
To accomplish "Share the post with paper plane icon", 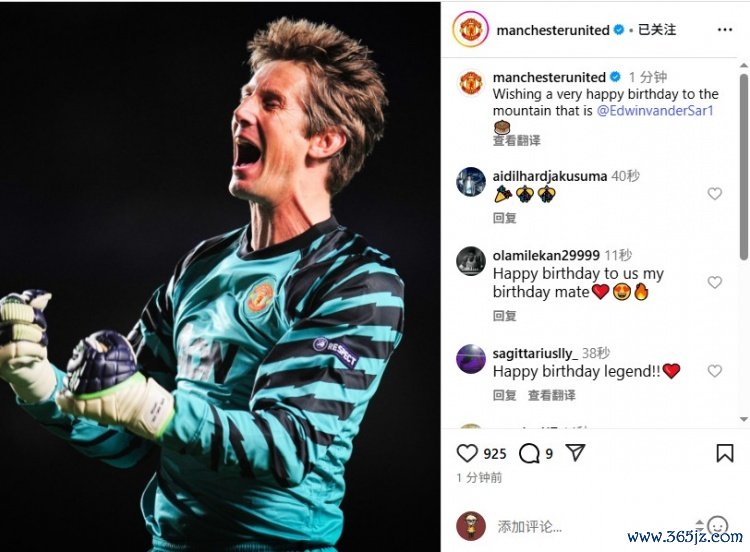I will (x=575, y=453).
